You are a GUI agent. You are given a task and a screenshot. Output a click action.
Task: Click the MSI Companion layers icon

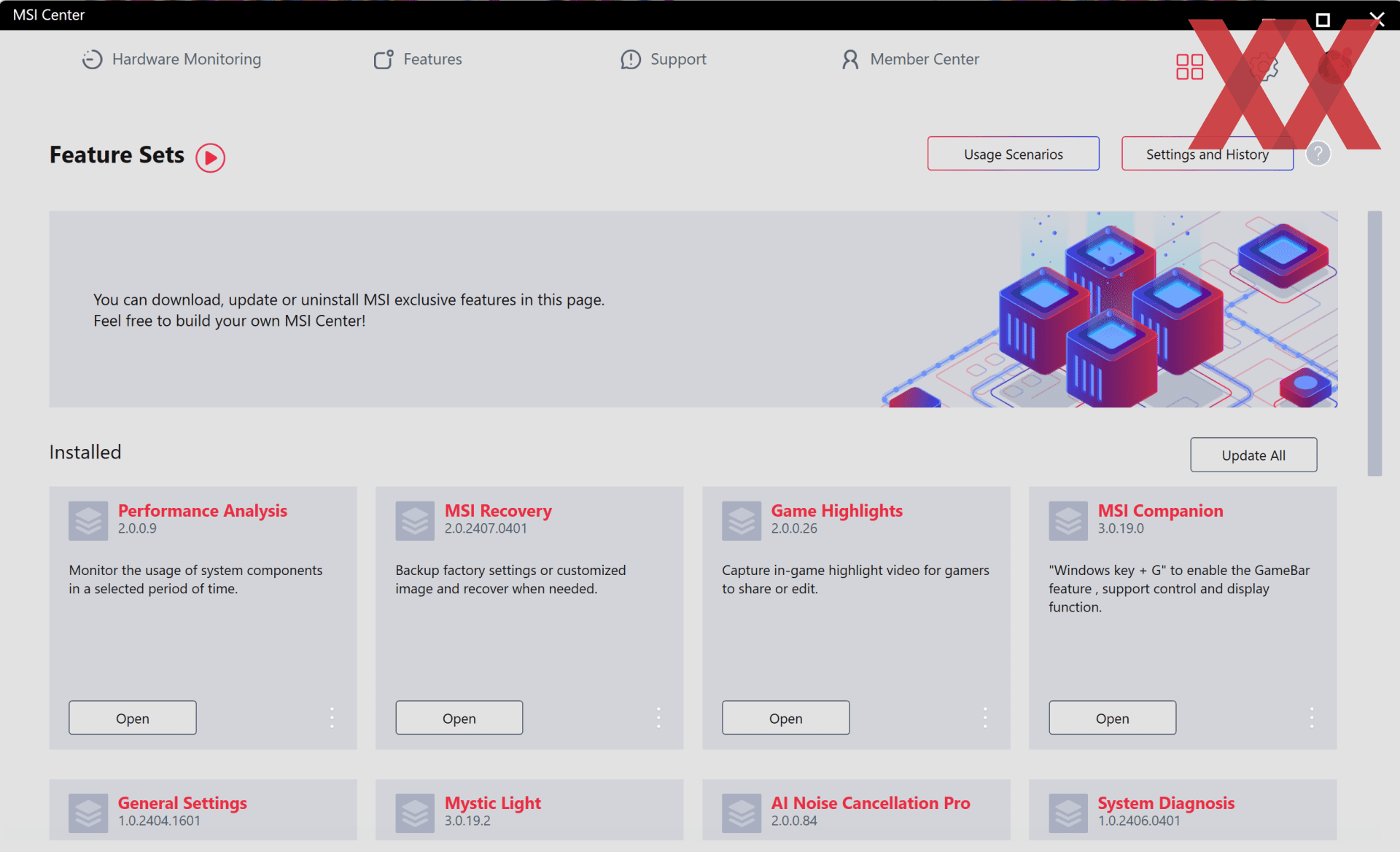click(x=1068, y=520)
